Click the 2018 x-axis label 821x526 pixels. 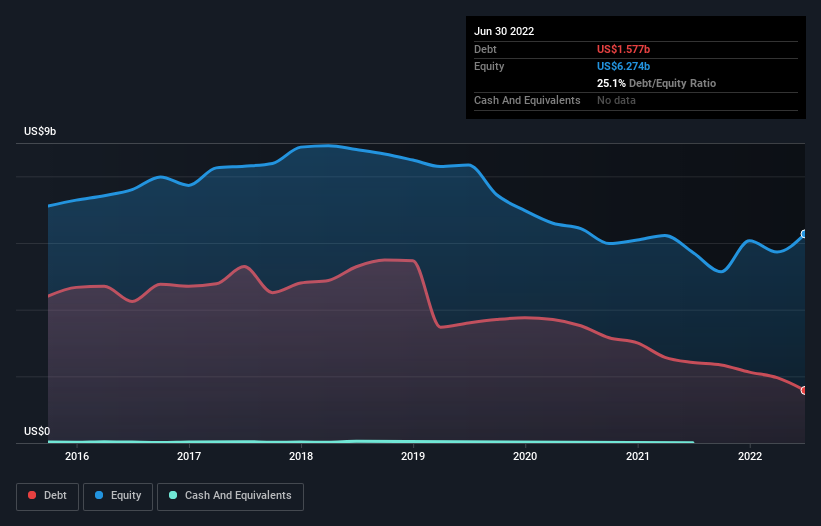point(301,456)
